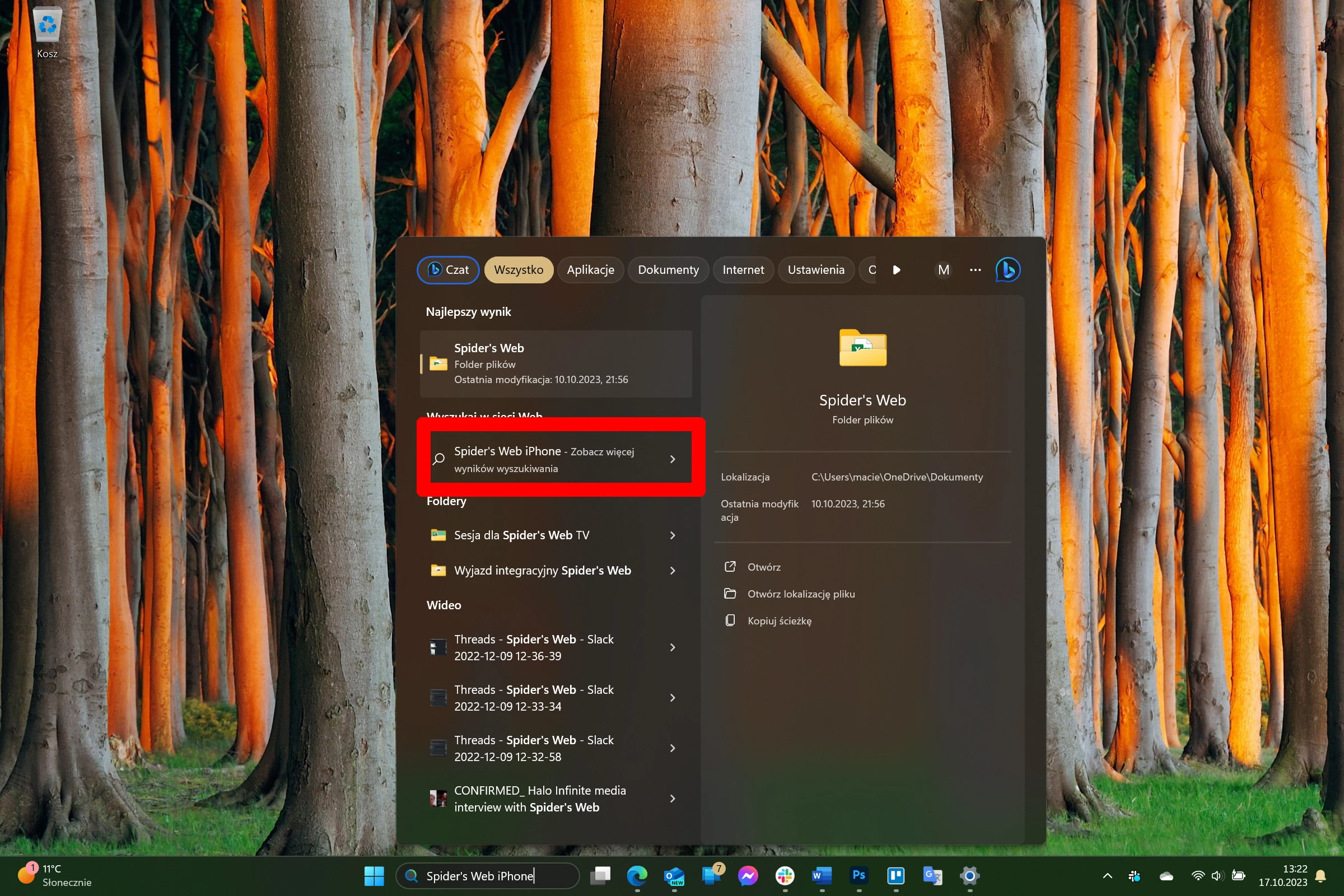1344x896 pixels.
Task: Click Otwórz lokalizację pliku
Action: click(x=801, y=594)
